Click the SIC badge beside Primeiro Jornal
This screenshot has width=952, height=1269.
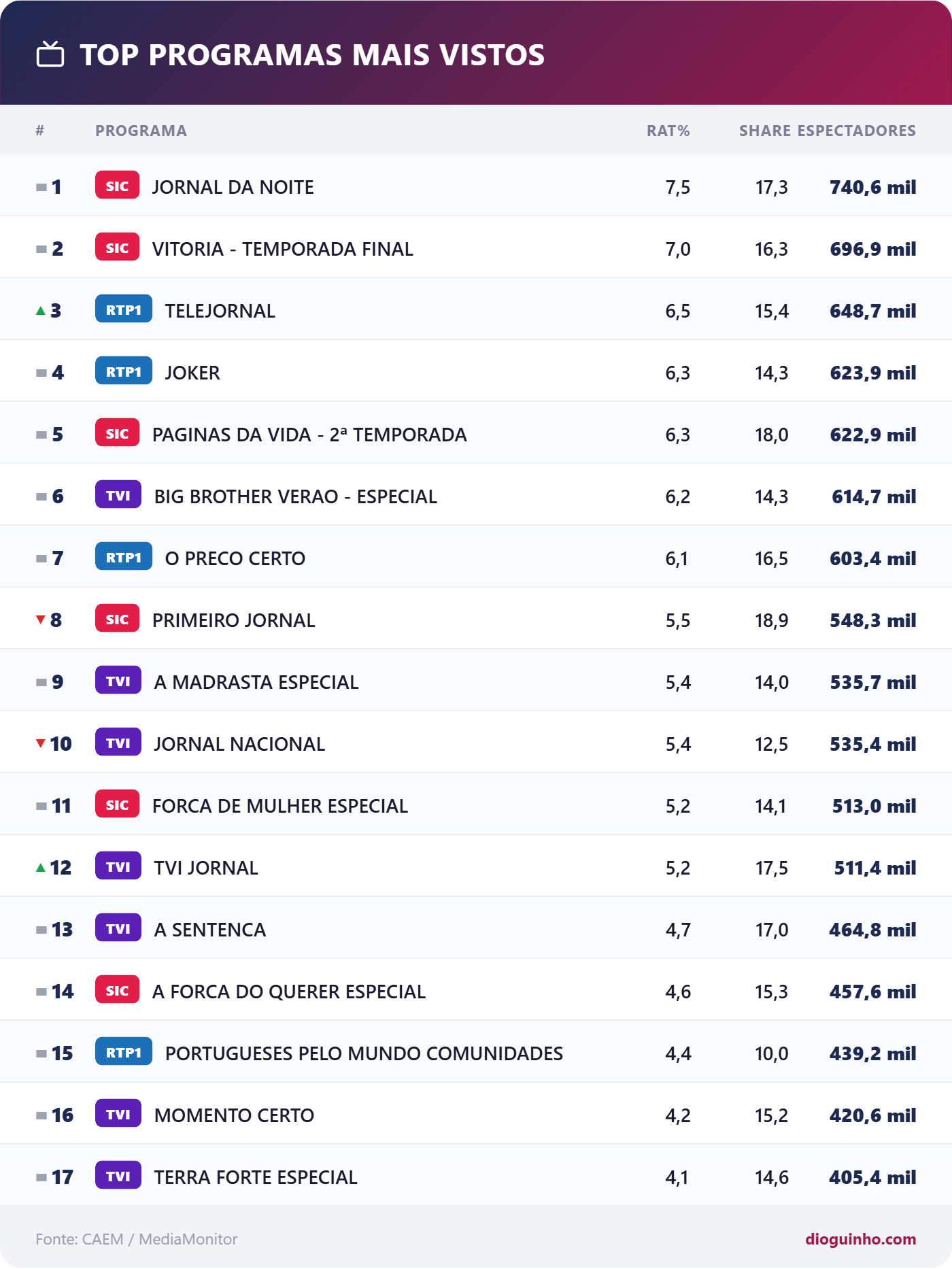pyautogui.click(x=117, y=619)
